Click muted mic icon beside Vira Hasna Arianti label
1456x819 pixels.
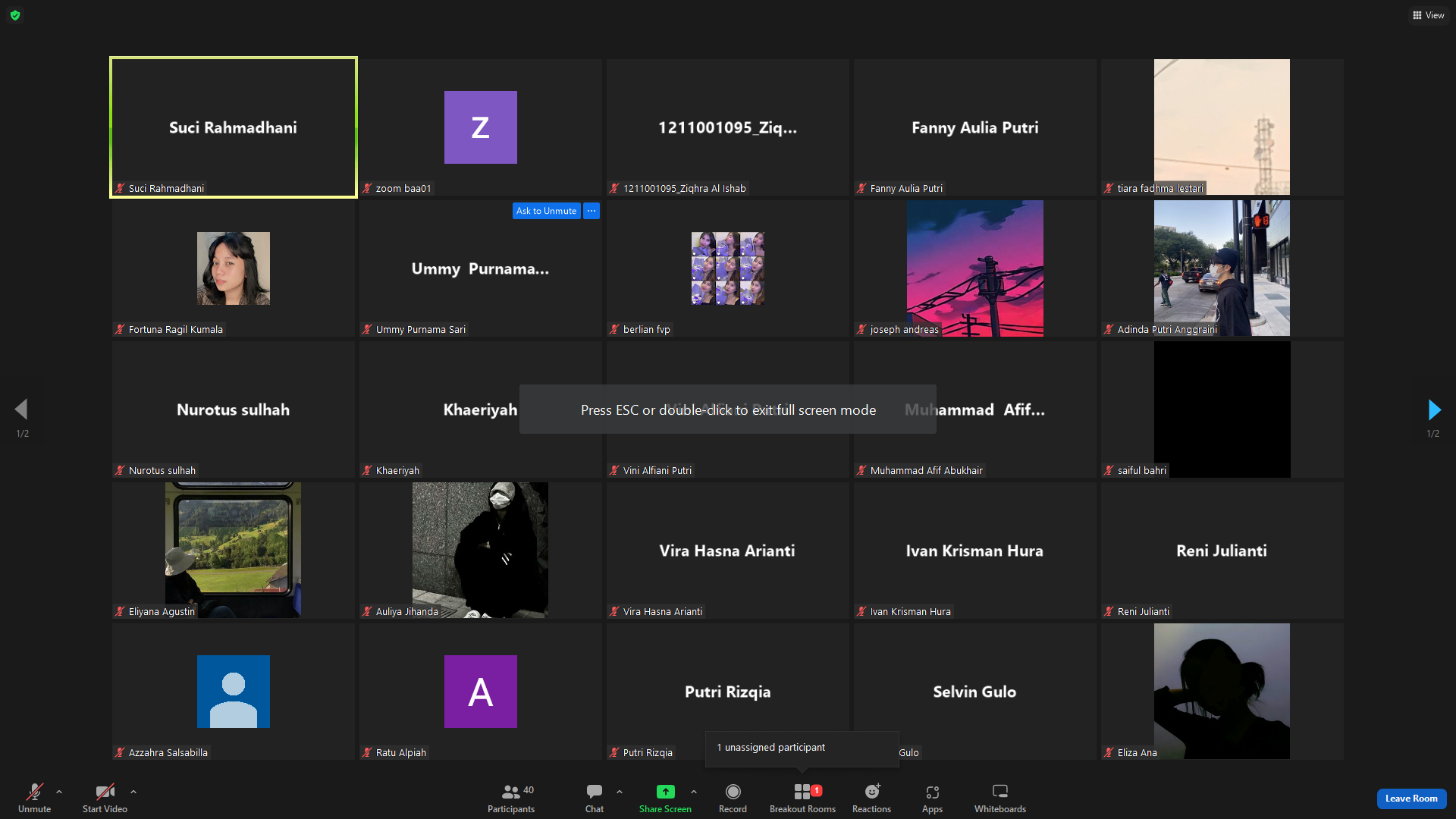pos(614,611)
